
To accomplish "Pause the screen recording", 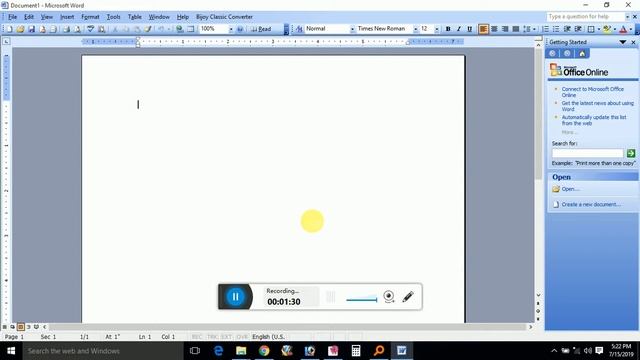I will pyautogui.click(x=235, y=297).
